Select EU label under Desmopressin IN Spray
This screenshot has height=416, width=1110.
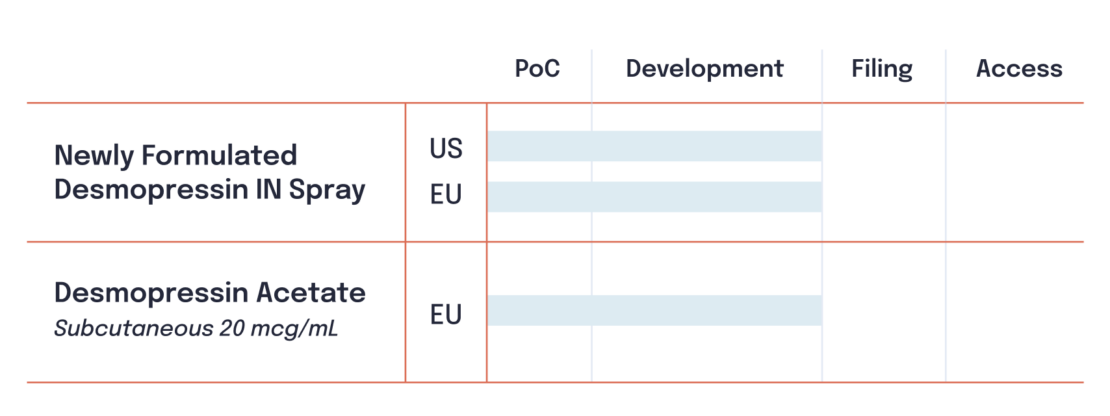point(445,195)
